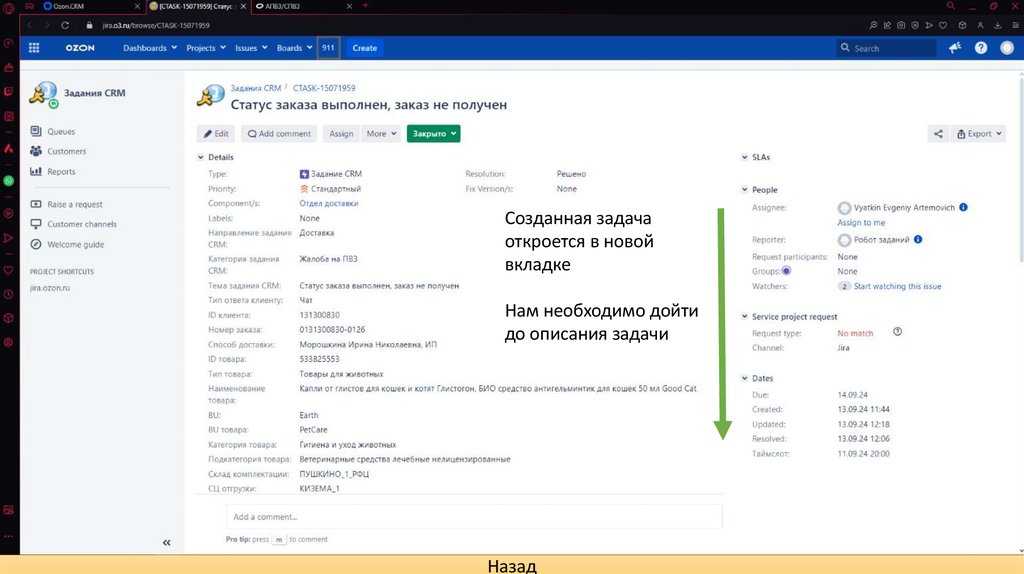Reload the page with browser refresh icon
The width and height of the screenshot is (1024, 574).
coord(65,25)
